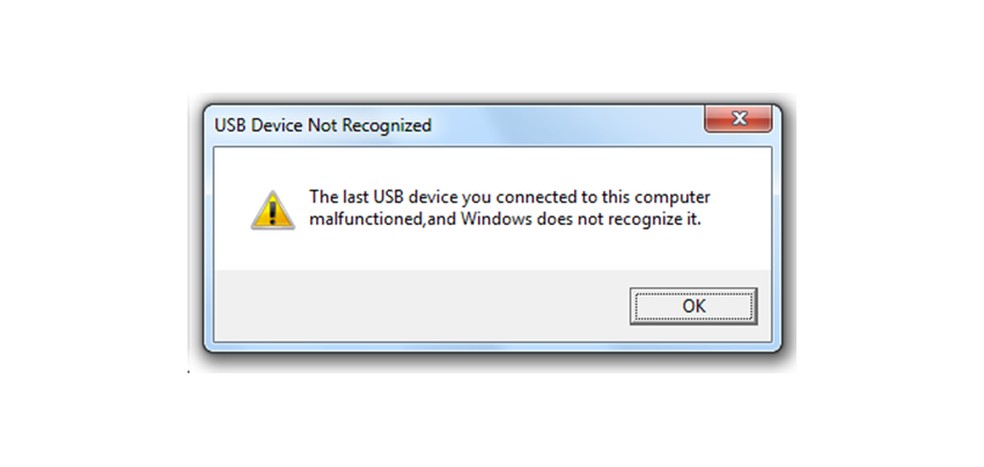
Task: Click the first line of the error message
Action: tap(510, 198)
